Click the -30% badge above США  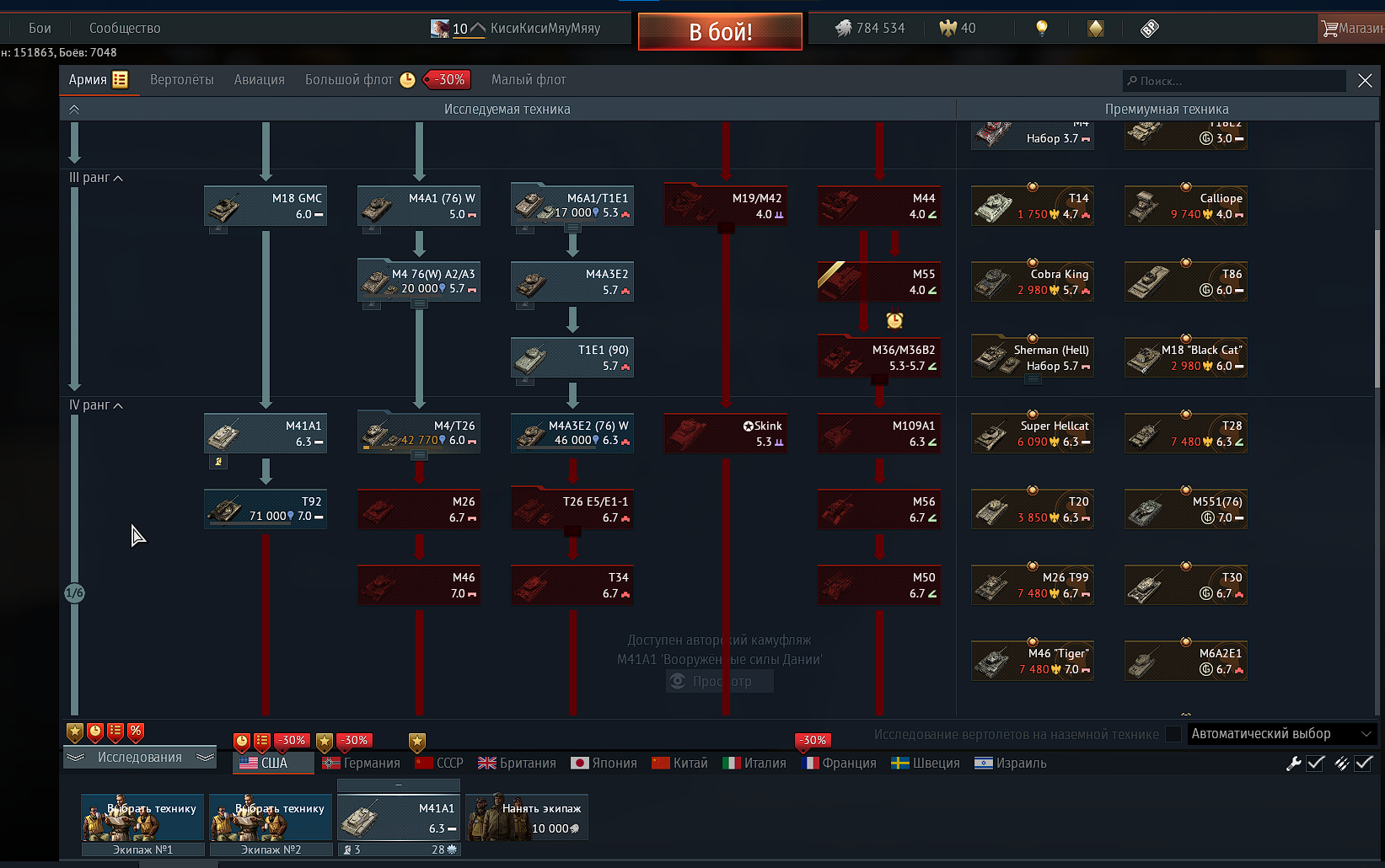click(x=292, y=741)
